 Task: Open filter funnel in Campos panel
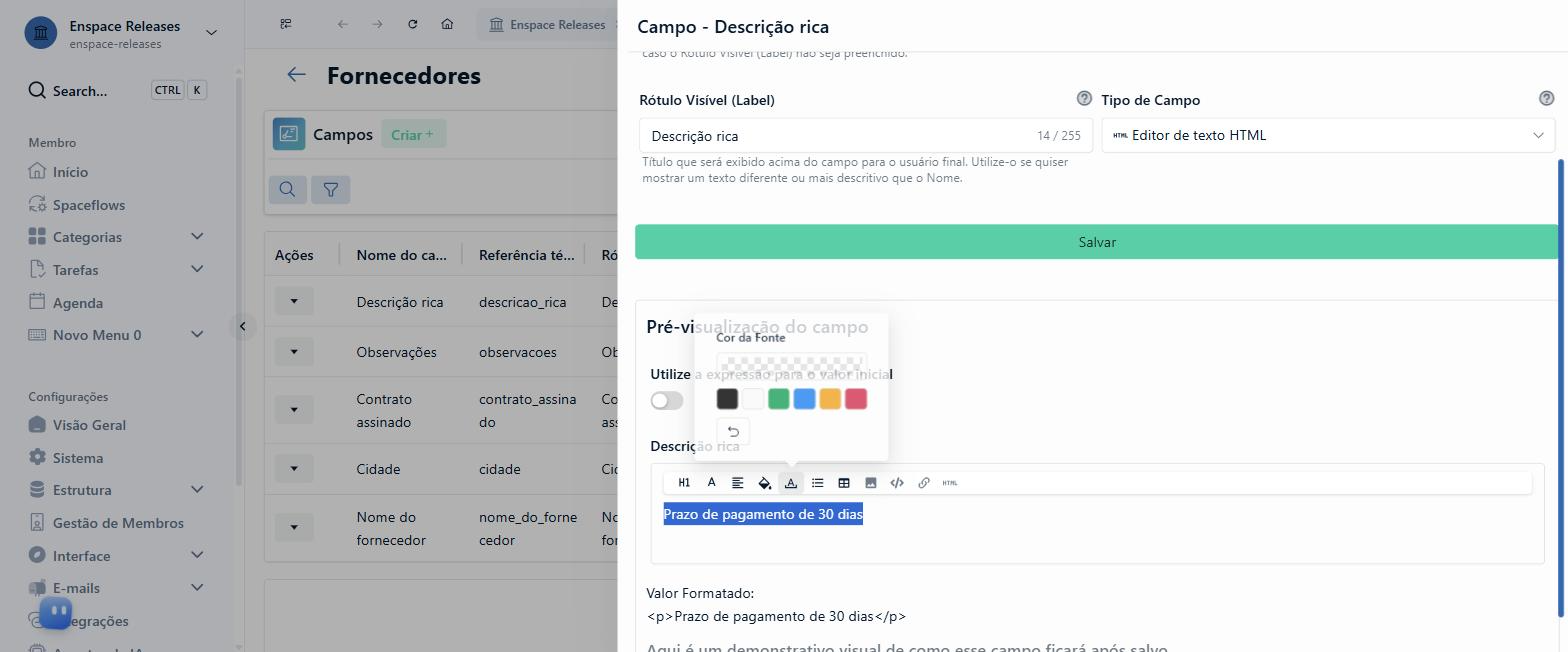(x=331, y=189)
